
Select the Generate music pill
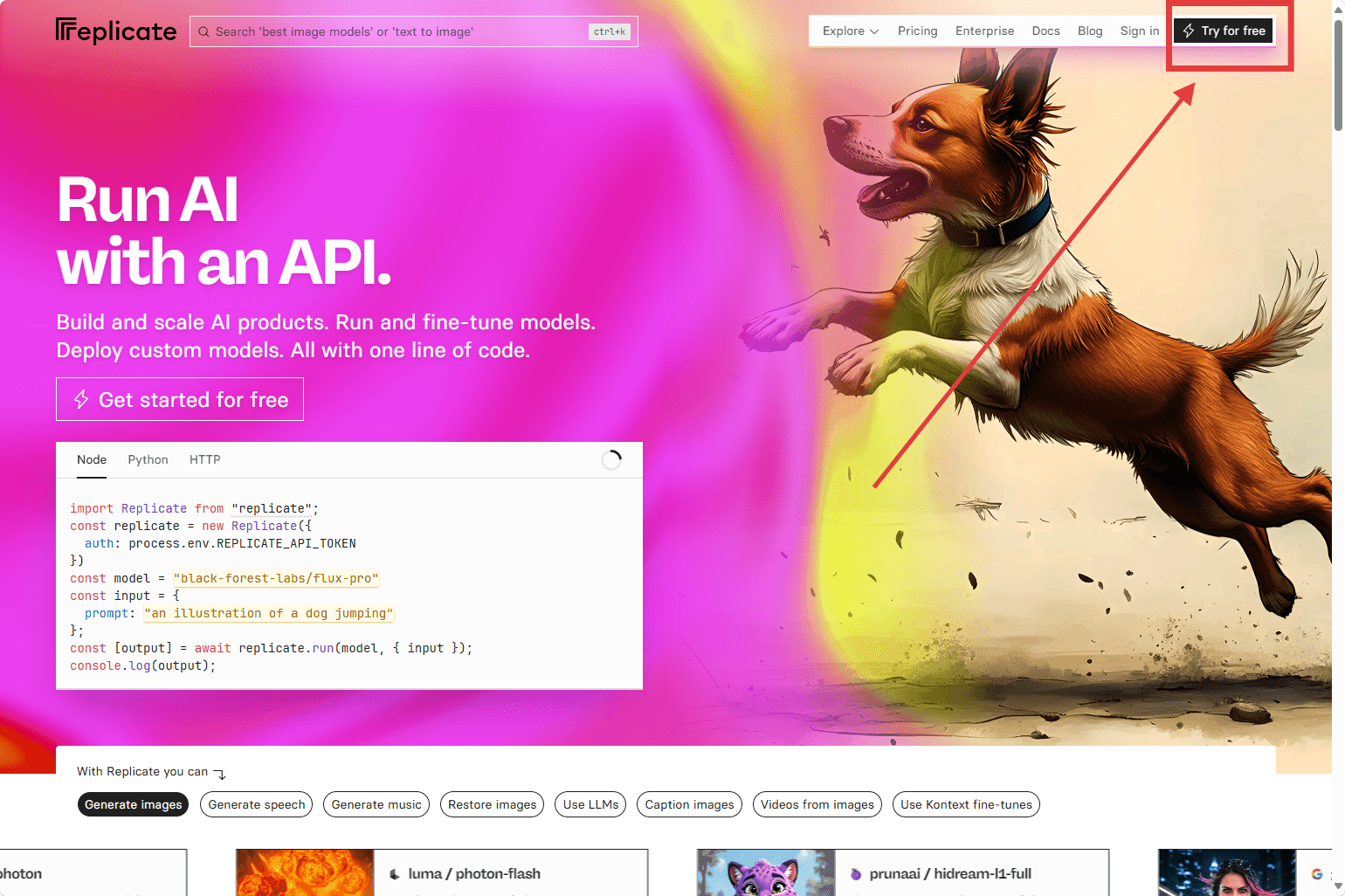[x=376, y=804]
